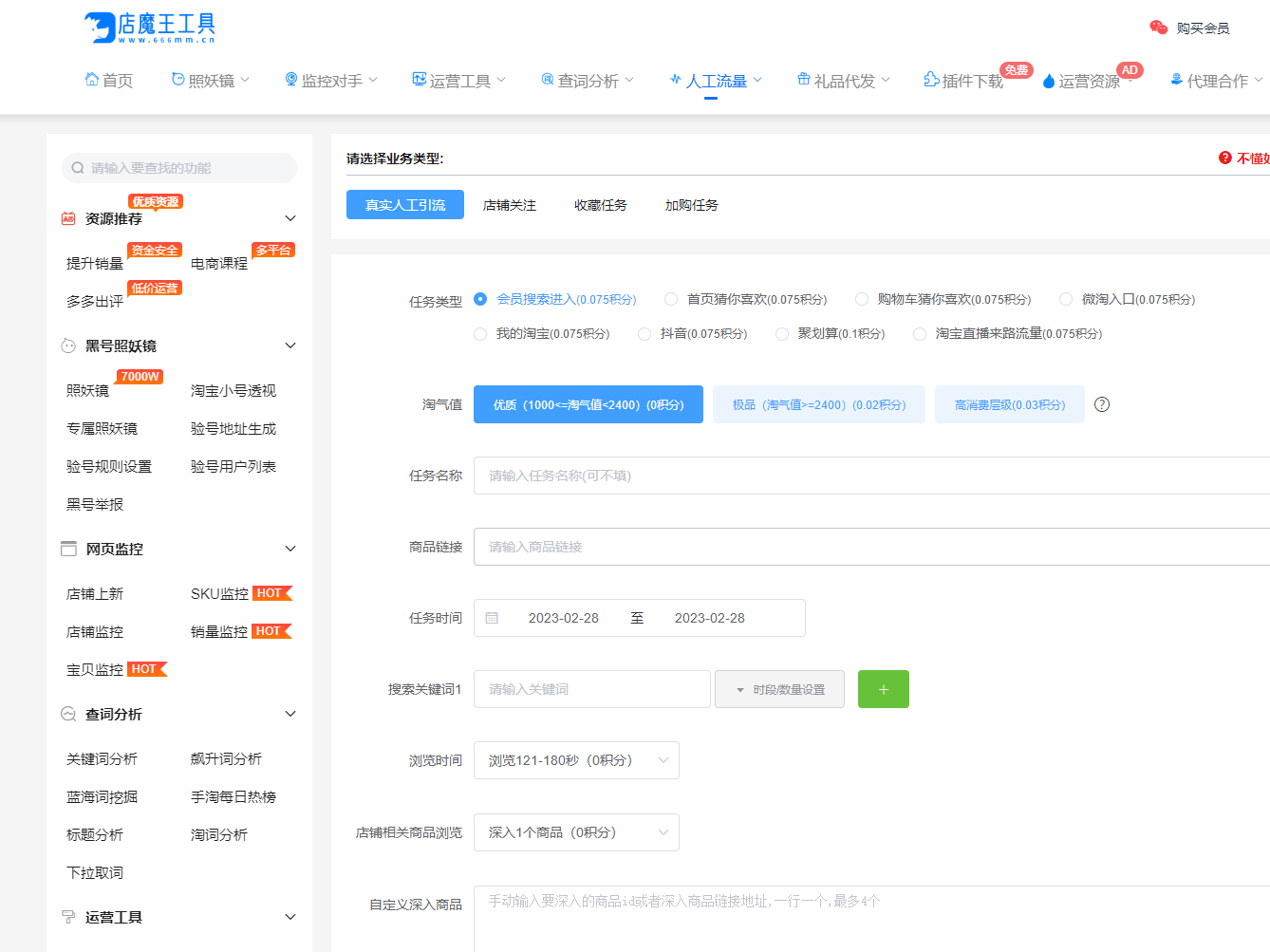Viewport: 1270px width, 952px height.
Task: Expand 人工流量 top menu
Action: (x=716, y=81)
